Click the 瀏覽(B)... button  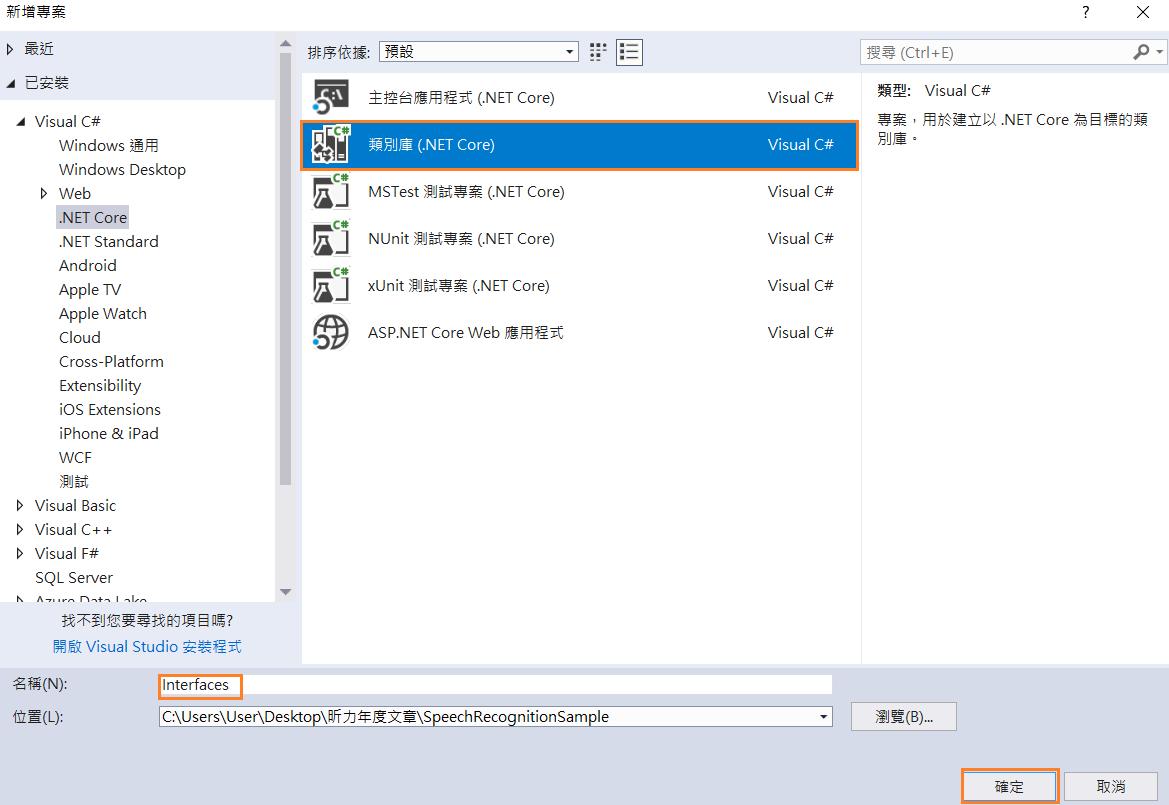pyautogui.click(x=904, y=716)
